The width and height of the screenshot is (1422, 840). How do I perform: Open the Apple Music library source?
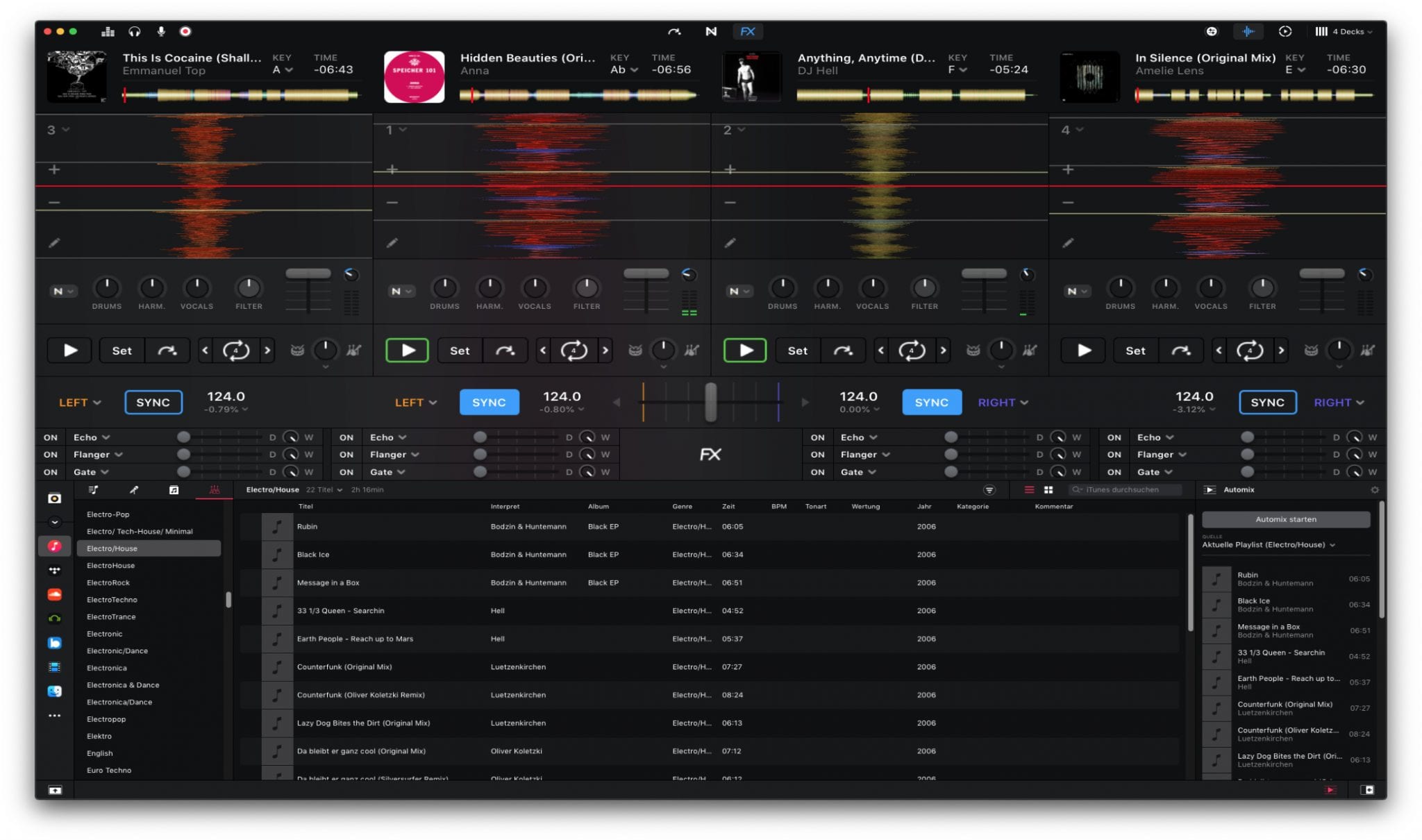tap(56, 548)
